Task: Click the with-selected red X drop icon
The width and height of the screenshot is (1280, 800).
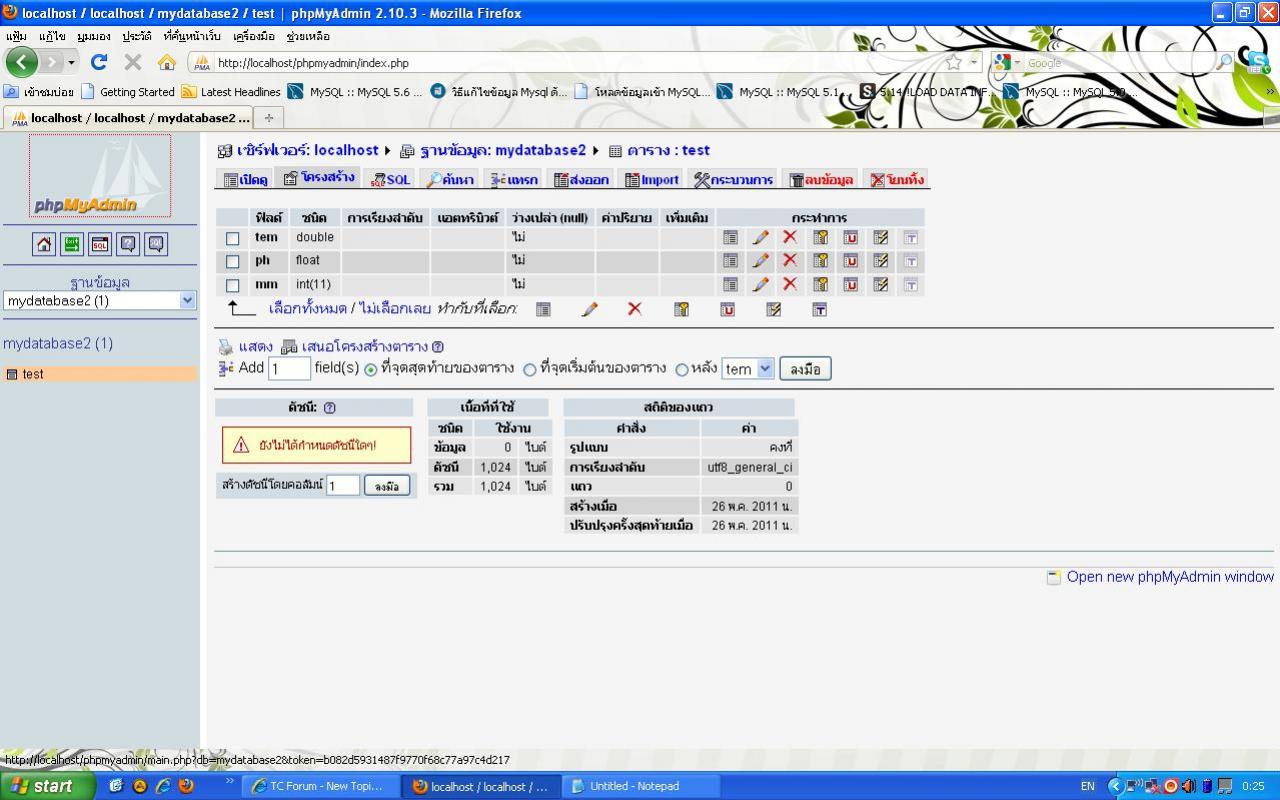Action: pos(634,310)
